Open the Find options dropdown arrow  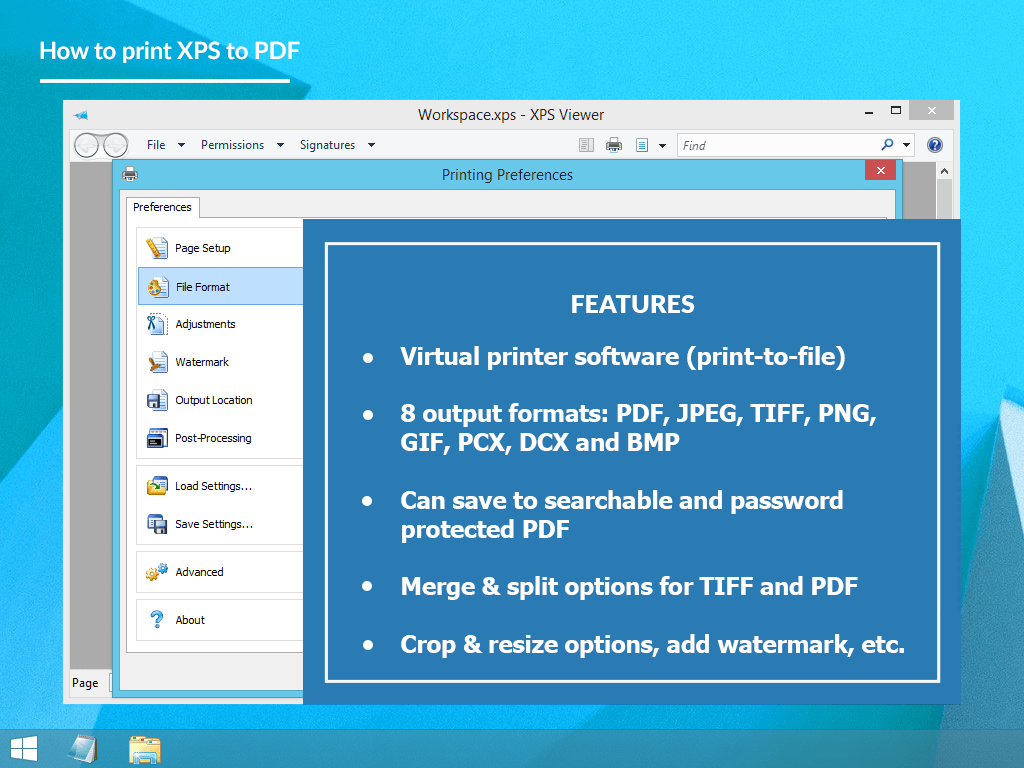(906, 145)
